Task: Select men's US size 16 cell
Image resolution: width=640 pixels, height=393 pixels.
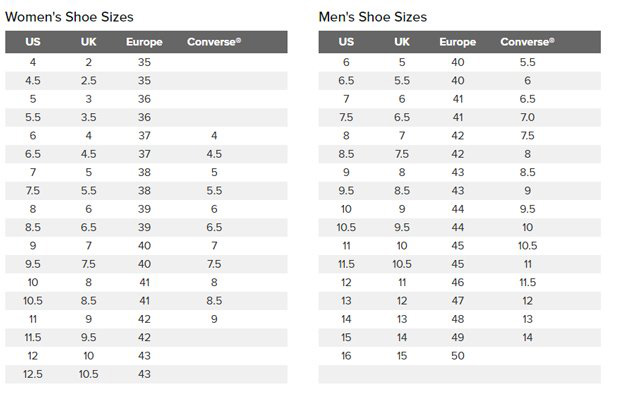Action: [346, 356]
